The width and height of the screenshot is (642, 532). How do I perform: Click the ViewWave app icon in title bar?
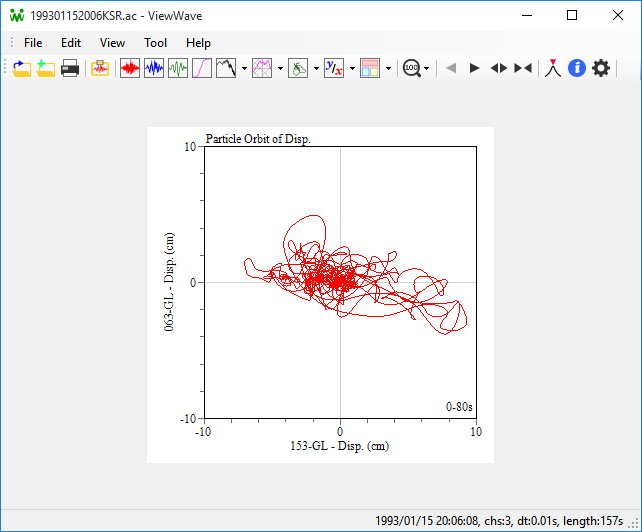click(x=17, y=16)
